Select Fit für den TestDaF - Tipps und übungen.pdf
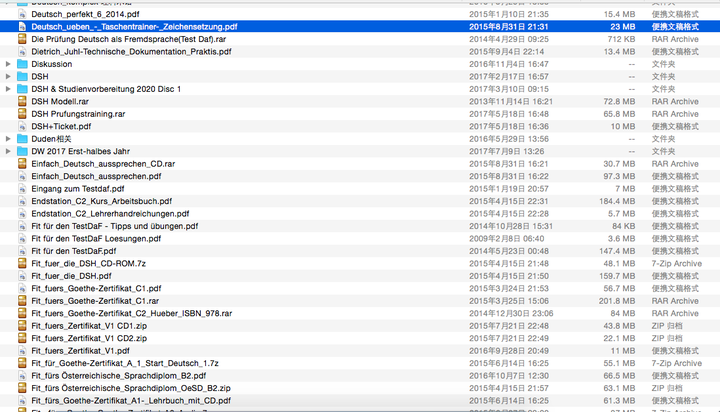 coord(115,226)
